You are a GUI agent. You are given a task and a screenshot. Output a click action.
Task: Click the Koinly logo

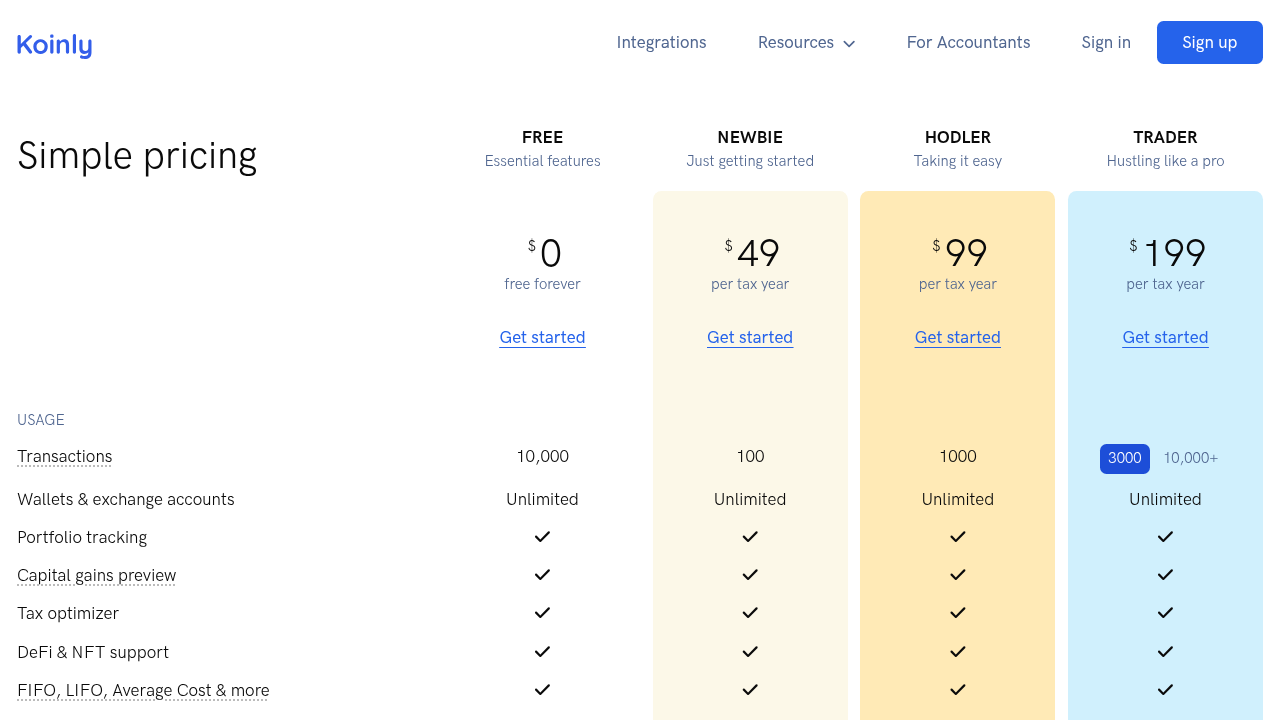click(x=54, y=45)
